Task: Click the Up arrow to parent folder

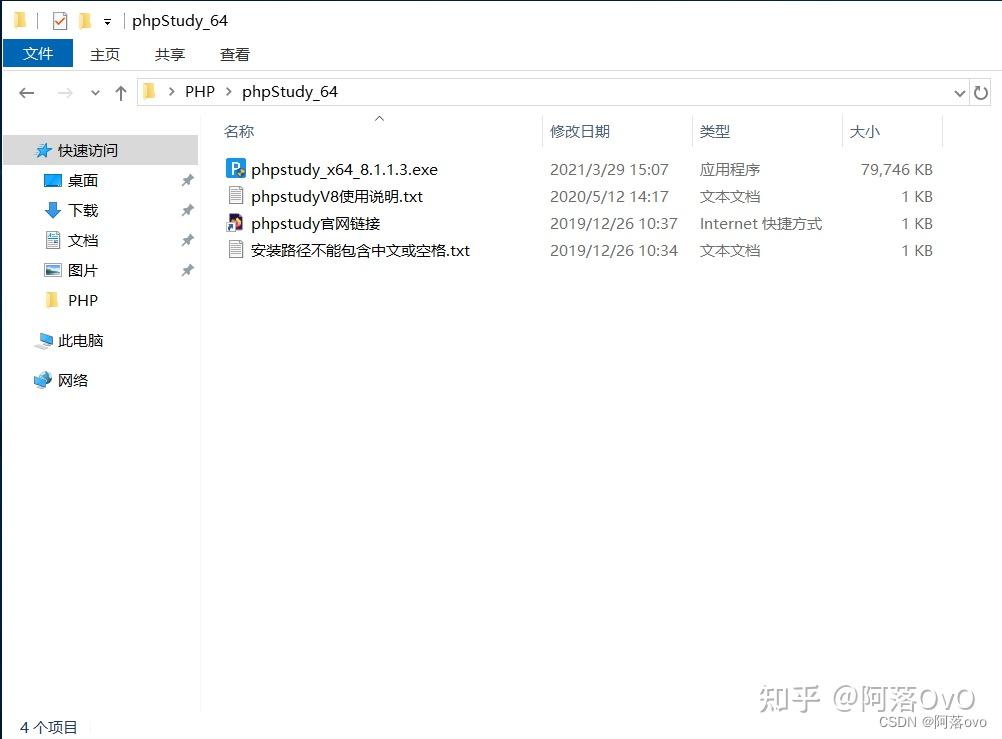Action: (x=120, y=92)
